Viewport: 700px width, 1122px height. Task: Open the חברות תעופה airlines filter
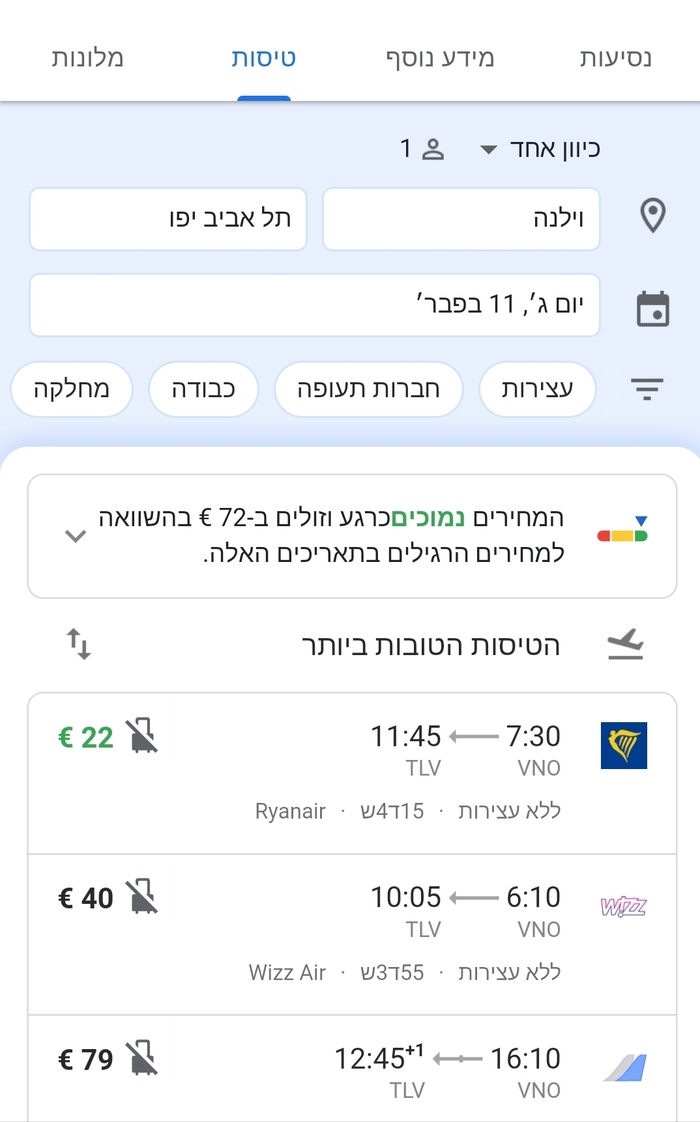point(368,389)
